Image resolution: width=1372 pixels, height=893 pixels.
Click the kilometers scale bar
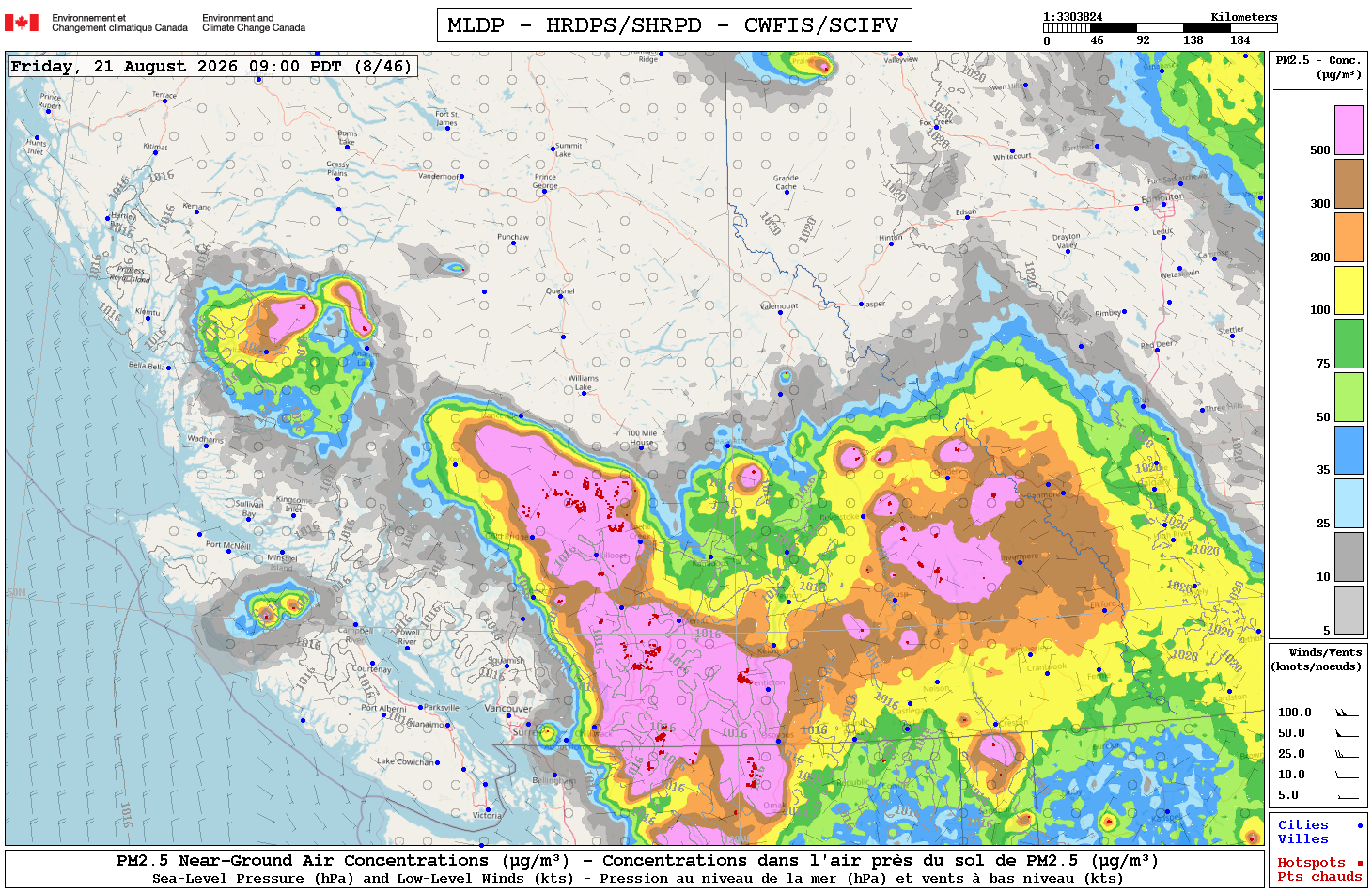tap(1161, 28)
